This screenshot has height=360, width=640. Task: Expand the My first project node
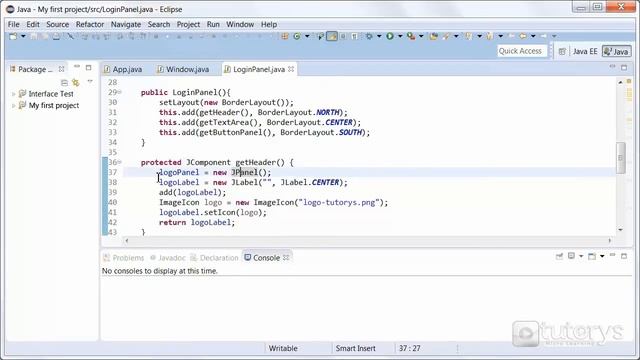13,106
